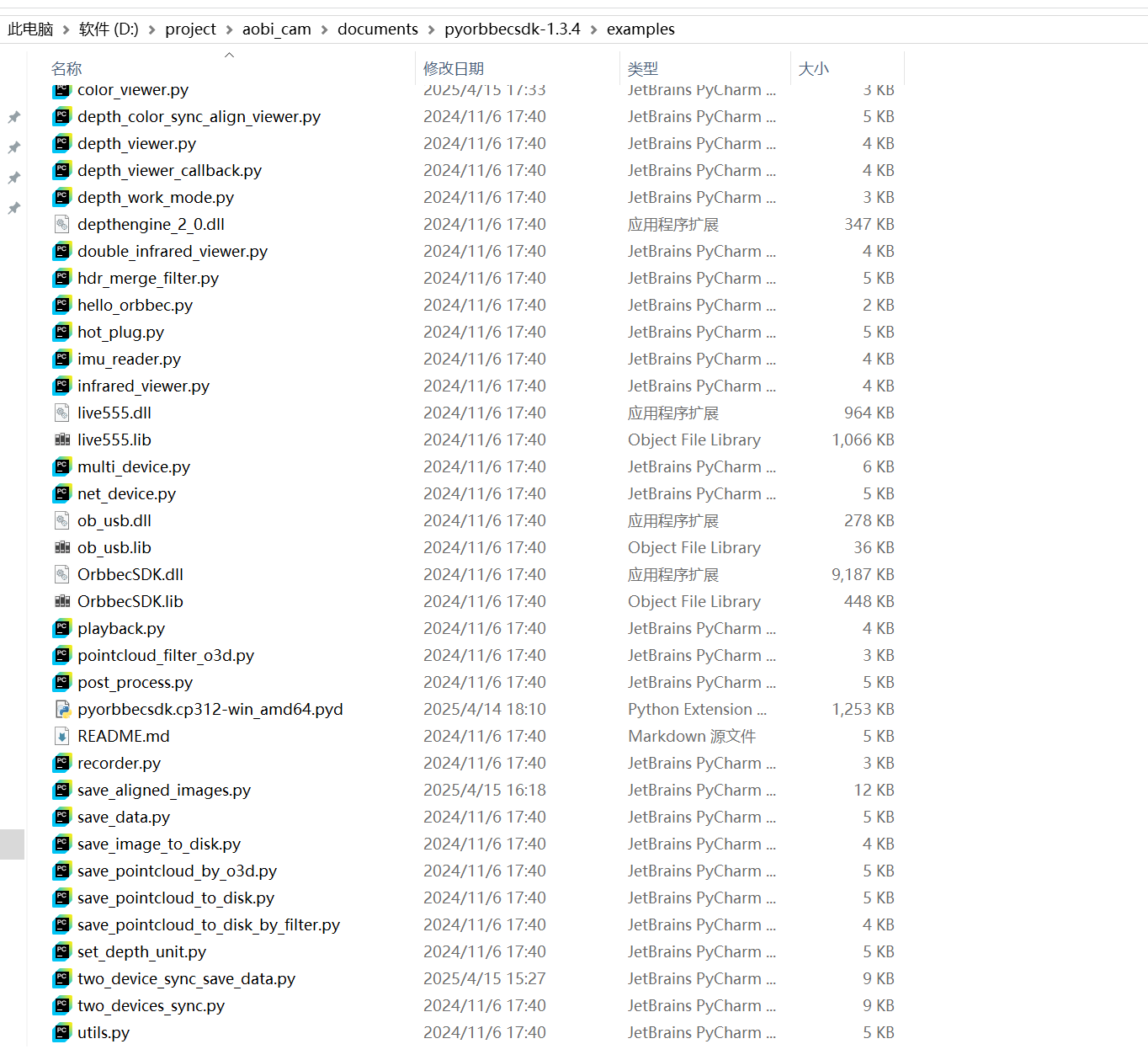Click the recorder.py PyCharm icon

point(62,763)
